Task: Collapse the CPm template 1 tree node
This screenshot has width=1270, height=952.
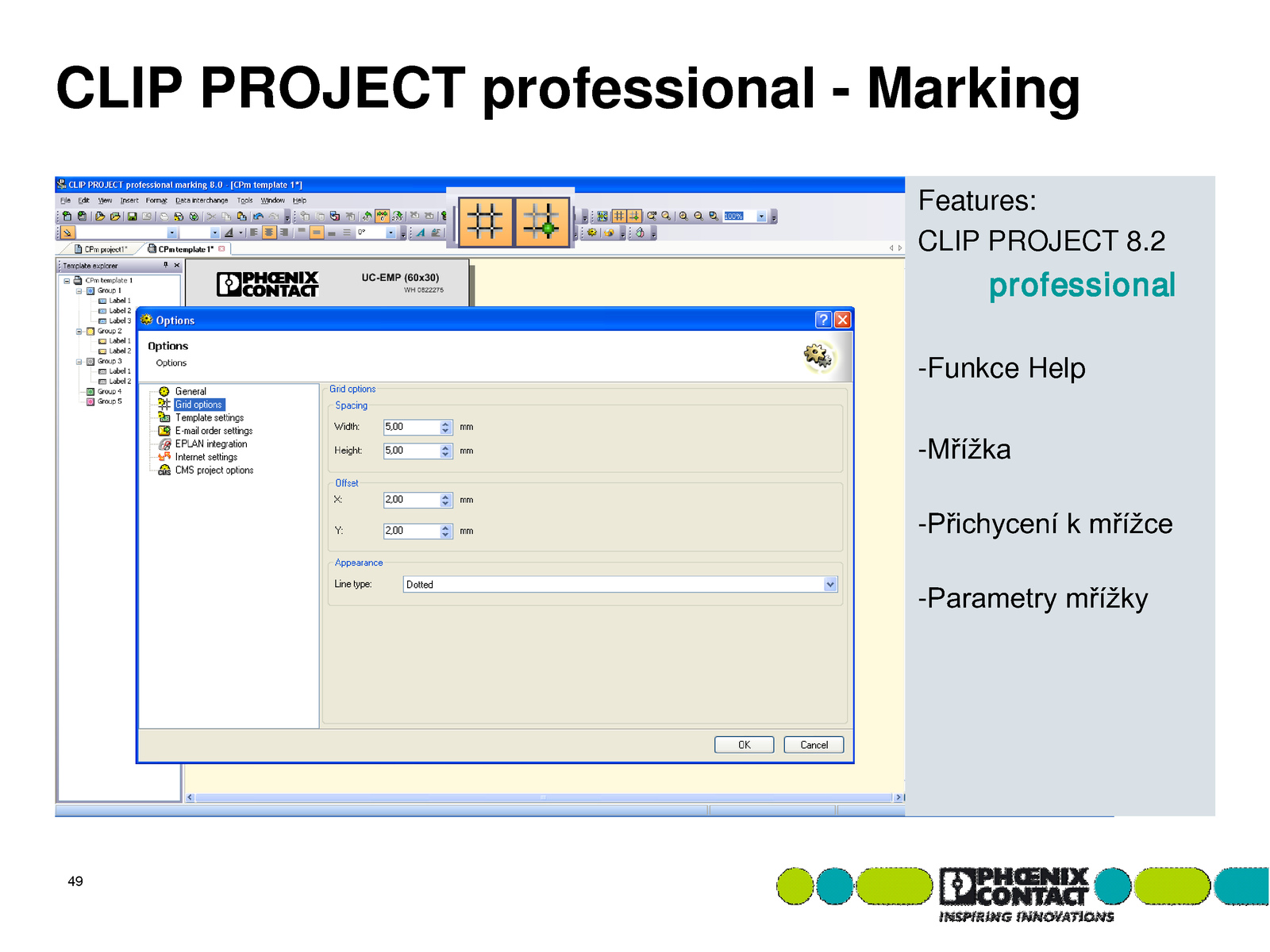Action: tap(67, 281)
